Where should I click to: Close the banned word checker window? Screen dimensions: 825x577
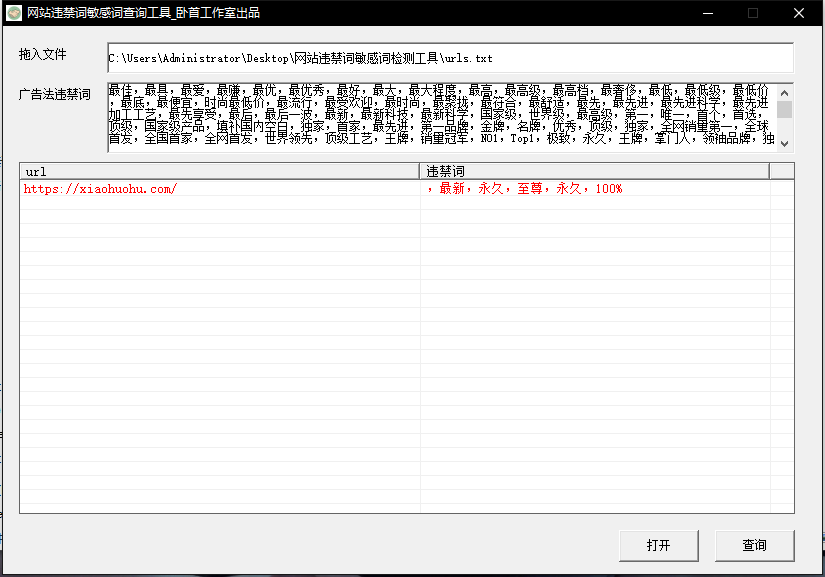coord(798,13)
